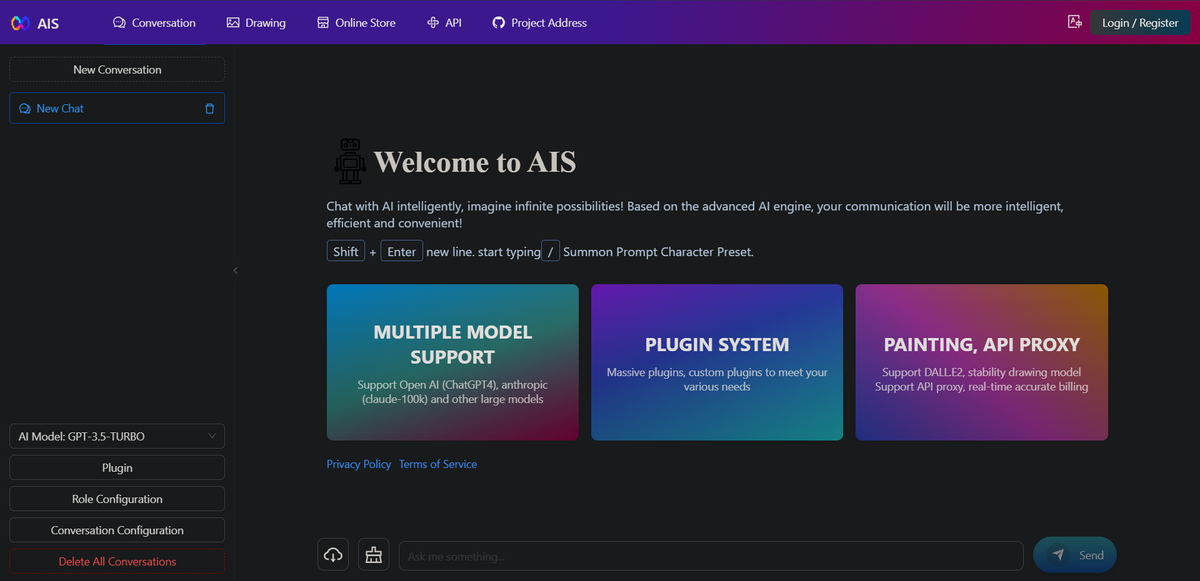The image size is (1200, 581).
Task: Click the cloud download icon
Action: click(x=334, y=555)
